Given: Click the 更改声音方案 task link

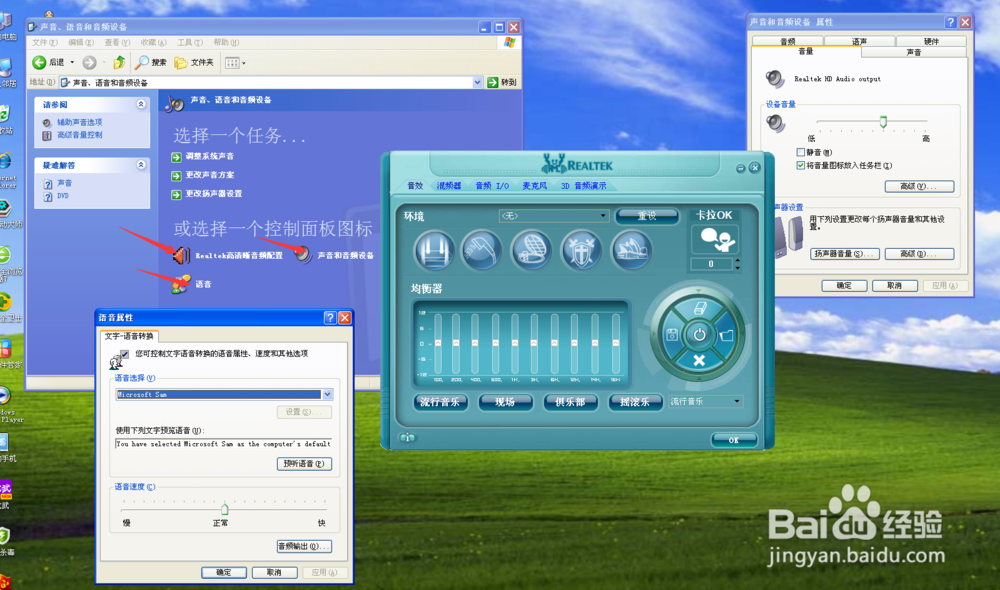Looking at the screenshot, I should pyautogui.click(x=202, y=175).
